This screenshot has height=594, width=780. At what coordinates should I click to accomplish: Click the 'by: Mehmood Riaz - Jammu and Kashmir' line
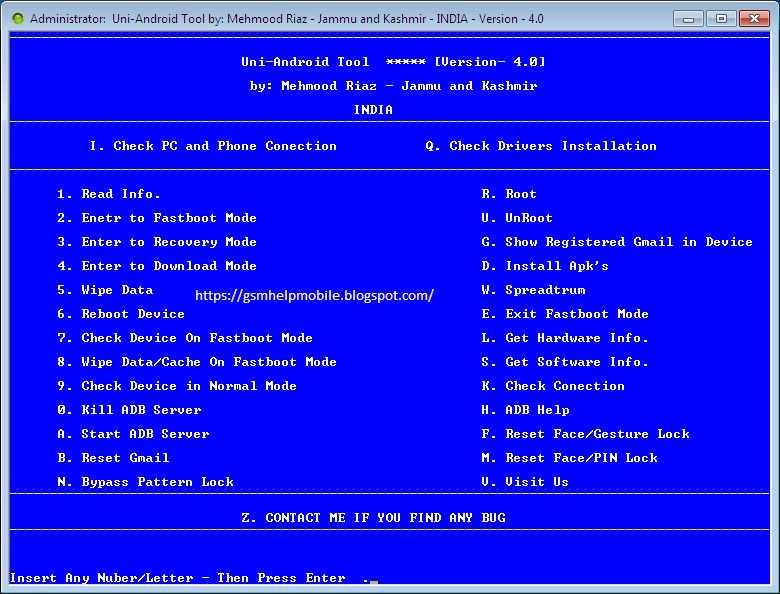click(x=393, y=86)
